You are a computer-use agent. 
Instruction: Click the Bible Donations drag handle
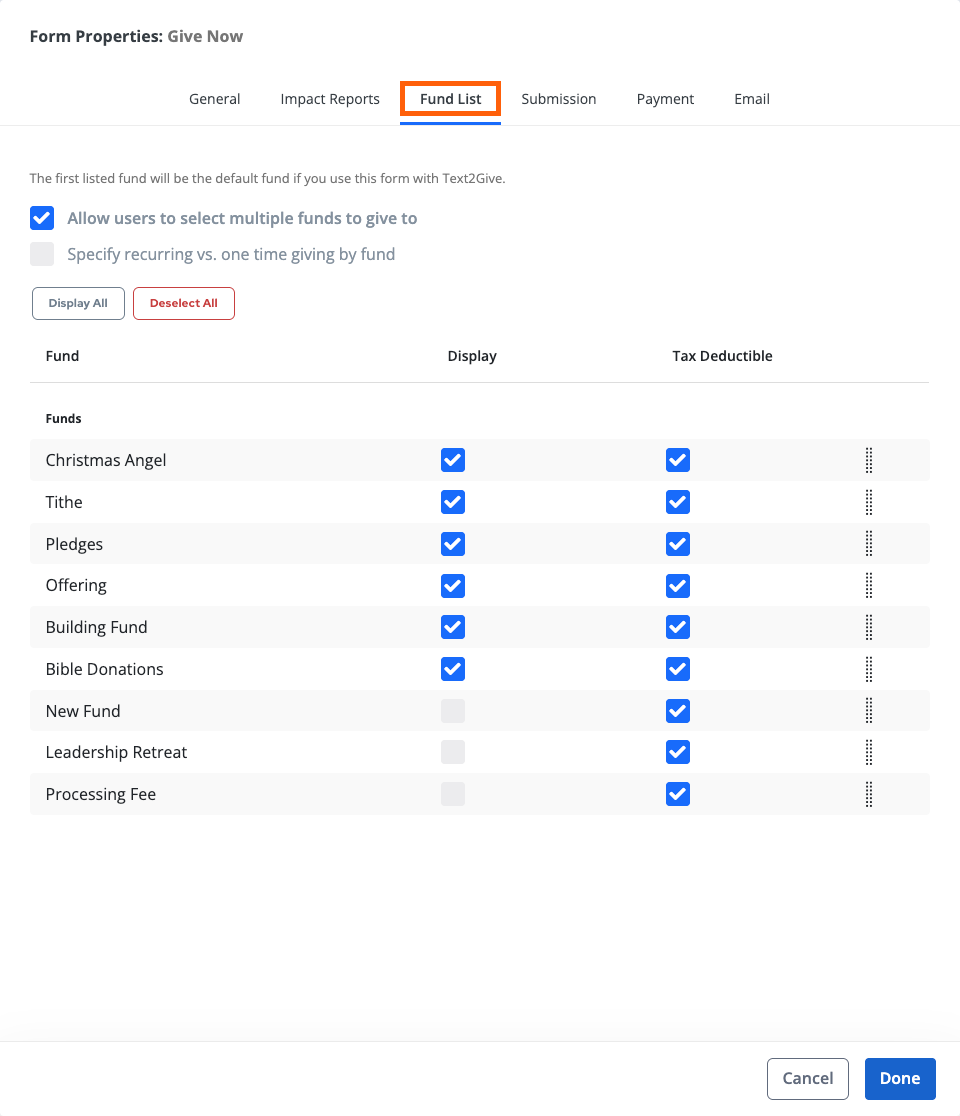(x=868, y=669)
